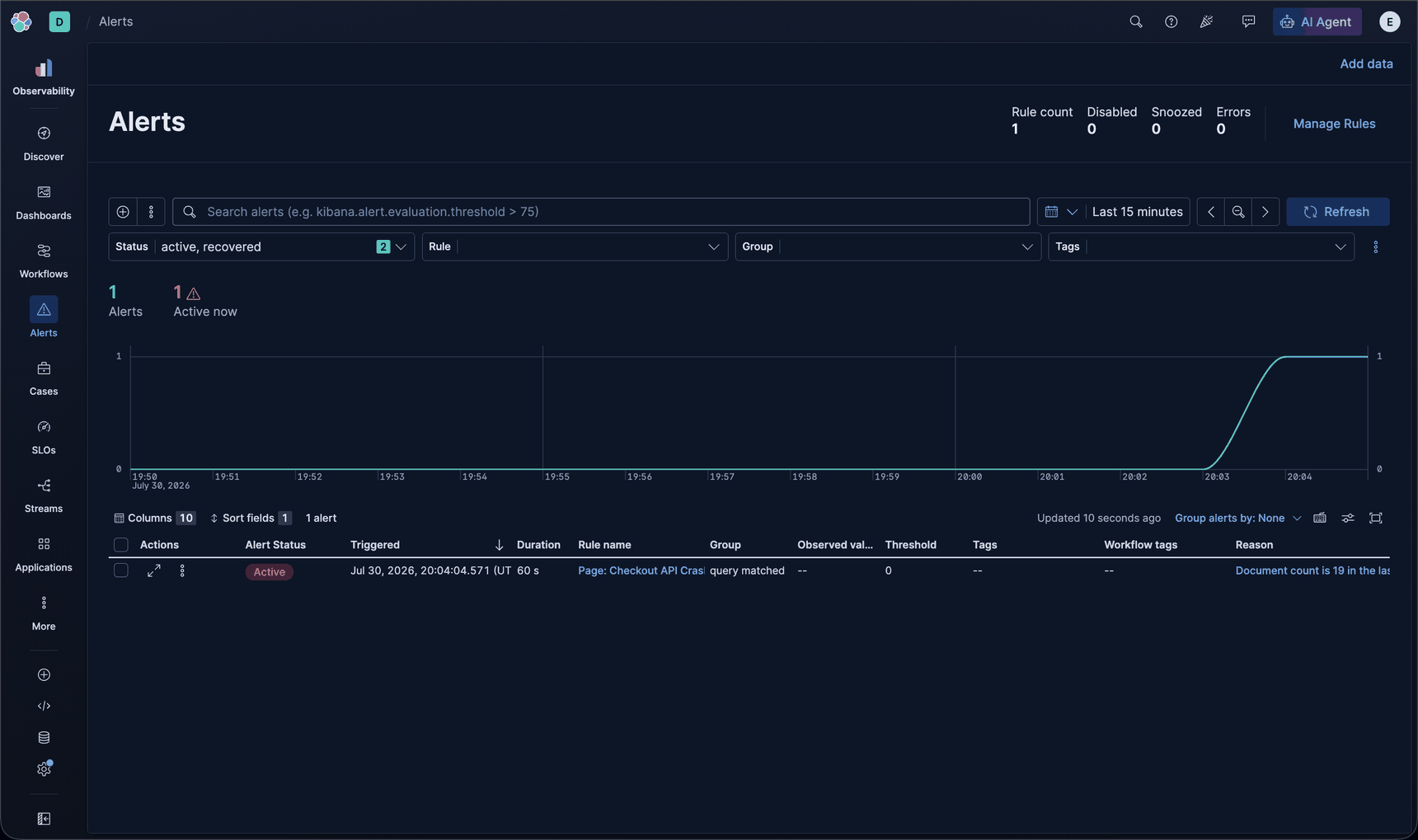The width and height of the screenshot is (1418, 840).
Task: Open developer tools code icon
Action: point(44,706)
